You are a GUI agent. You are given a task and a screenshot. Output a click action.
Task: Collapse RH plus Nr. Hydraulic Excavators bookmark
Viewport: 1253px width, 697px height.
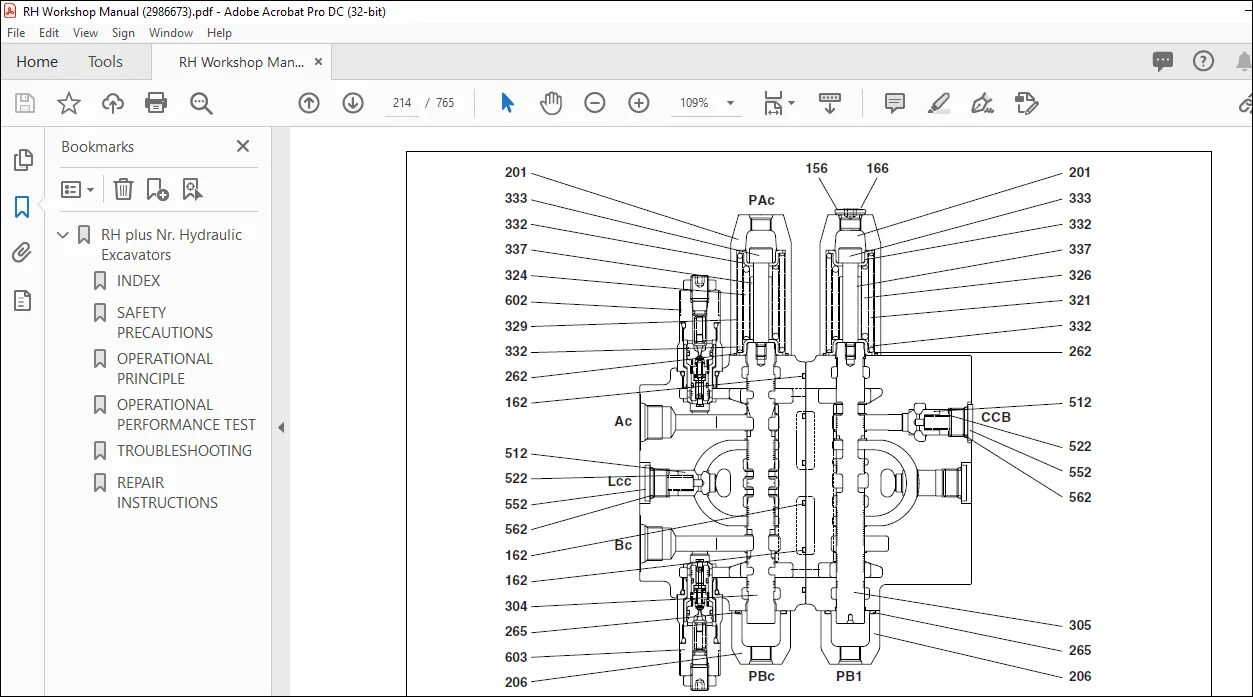pyautogui.click(x=64, y=235)
